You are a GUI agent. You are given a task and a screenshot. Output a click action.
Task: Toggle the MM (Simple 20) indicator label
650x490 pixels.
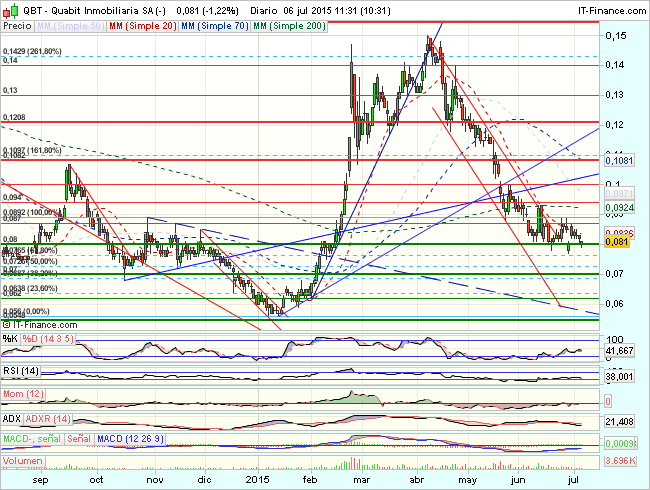coord(143,26)
